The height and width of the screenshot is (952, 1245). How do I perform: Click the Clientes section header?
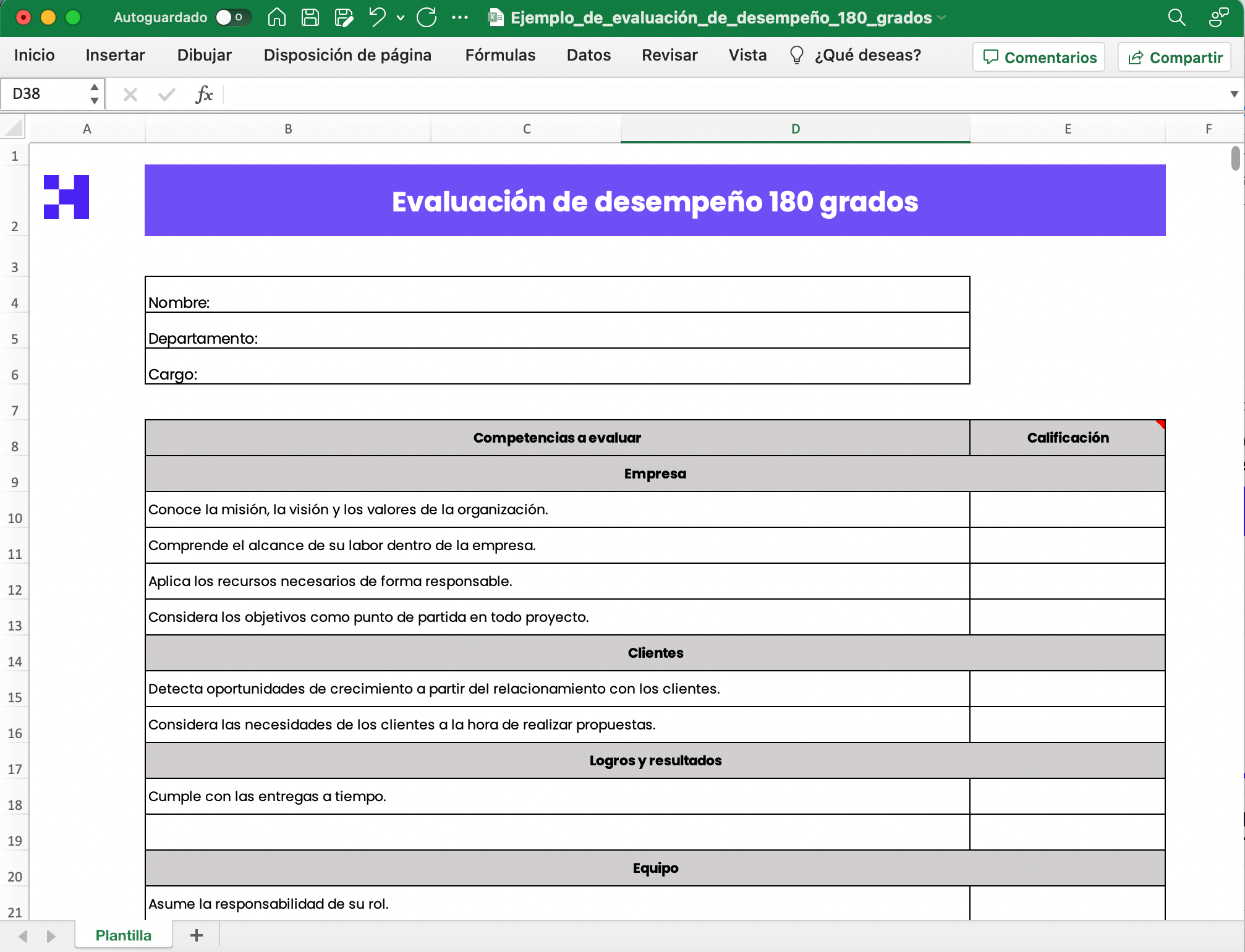click(655, 653)
